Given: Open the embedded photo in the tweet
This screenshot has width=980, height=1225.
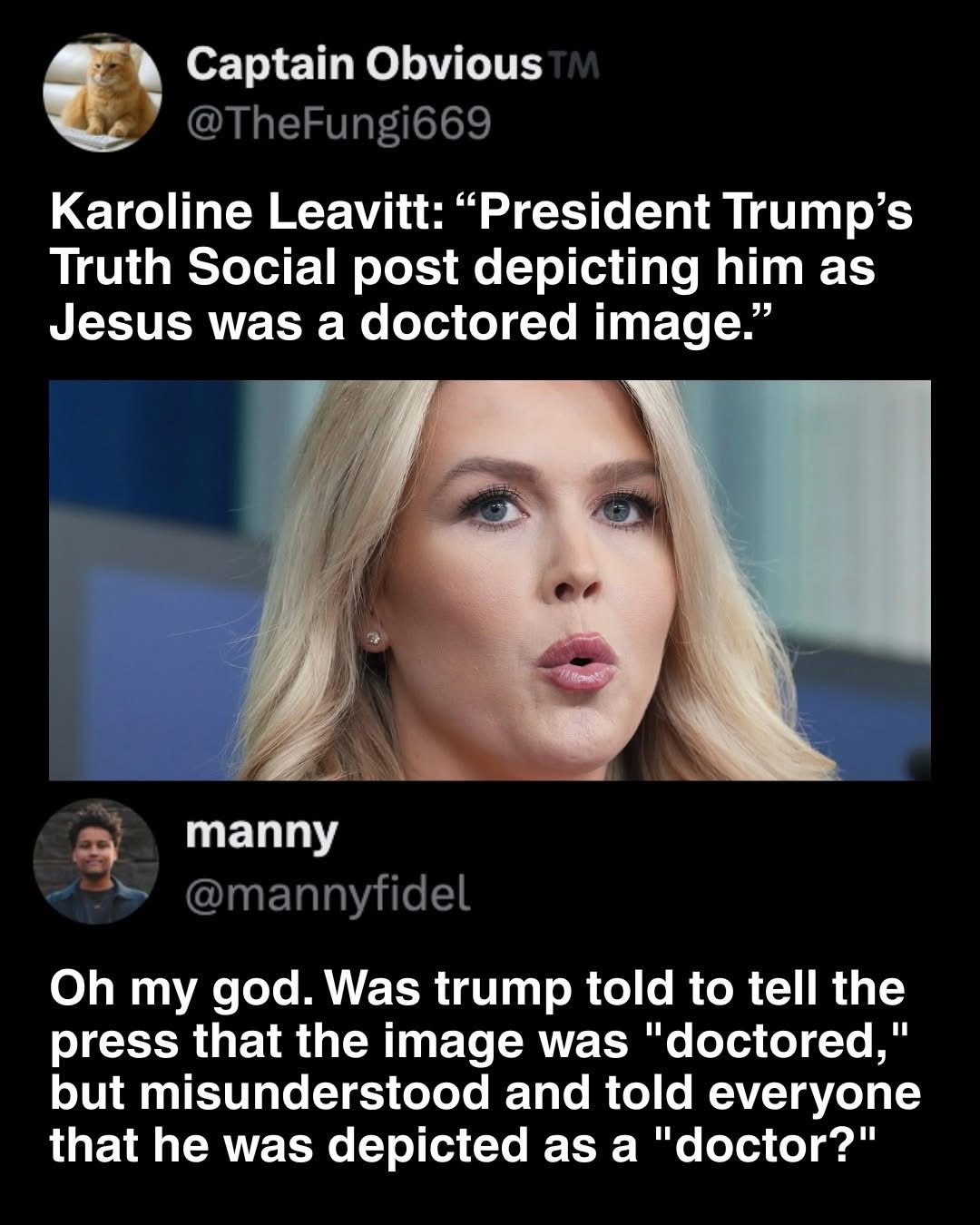Looking at the screenshot, I should point(489,580).
